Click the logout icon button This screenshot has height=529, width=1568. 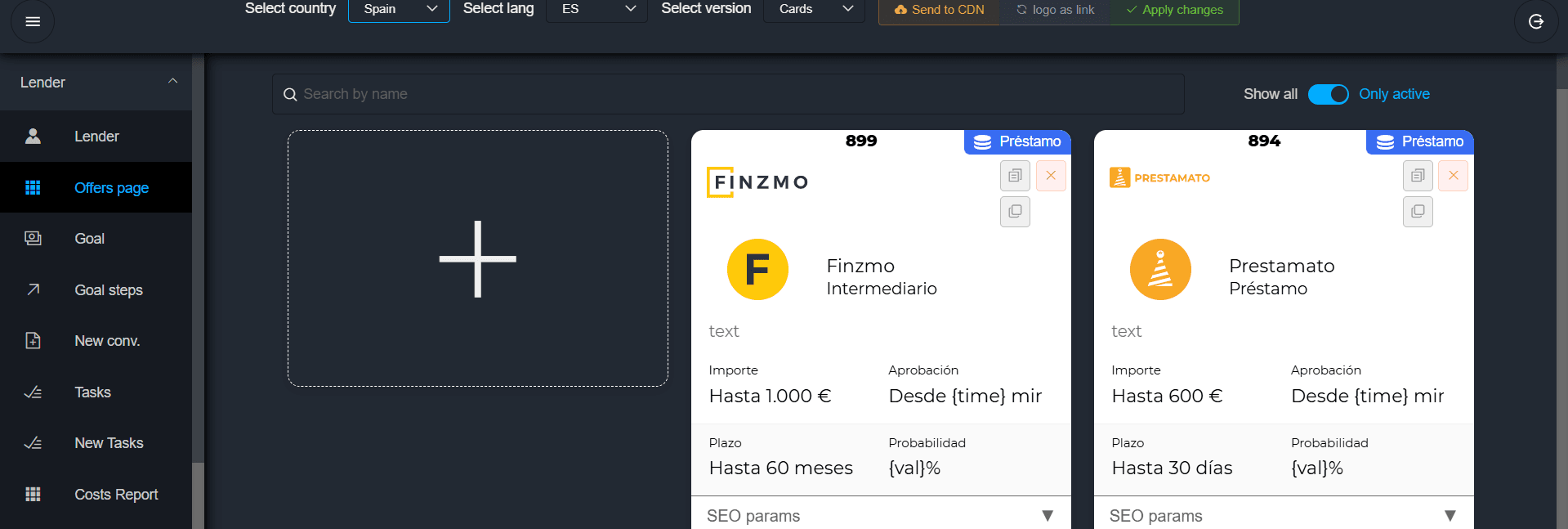coord(1536,21)
